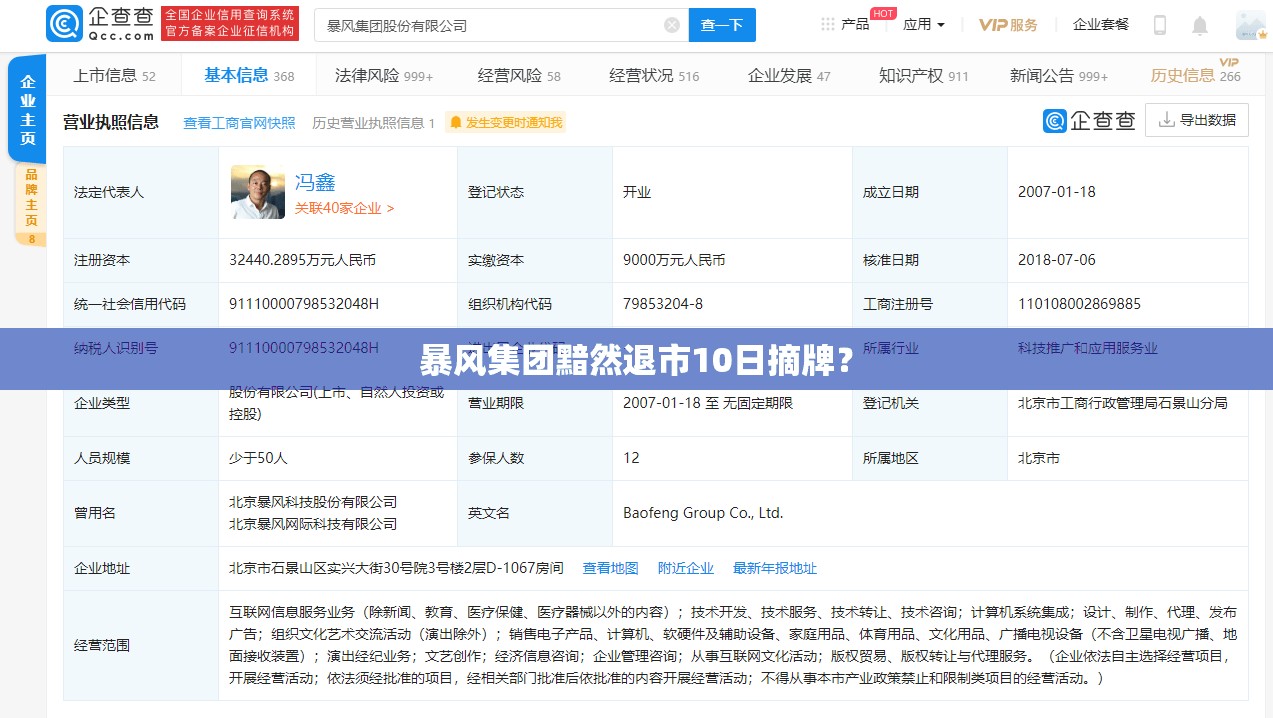Image resolution: width=1273 pixels, height=718 pixels.
Task: Click the Qcc.com logo
Action: click(101, 24)
